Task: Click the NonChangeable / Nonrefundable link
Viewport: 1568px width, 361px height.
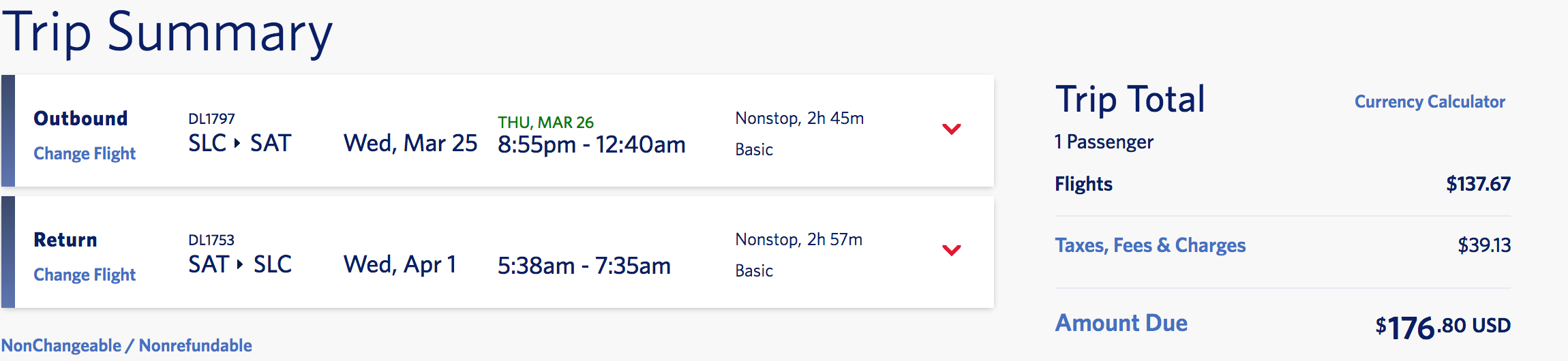Action: [127, 346]
